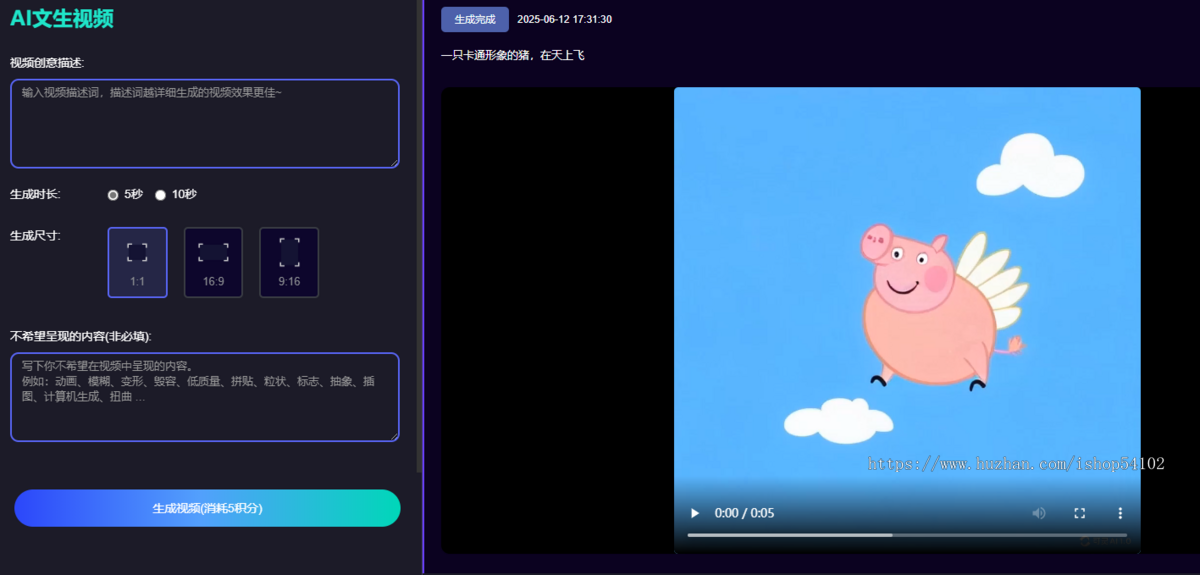Select the 5秒 duration option
Screen dimensions: 1200x575
click(x=113, y=195)
